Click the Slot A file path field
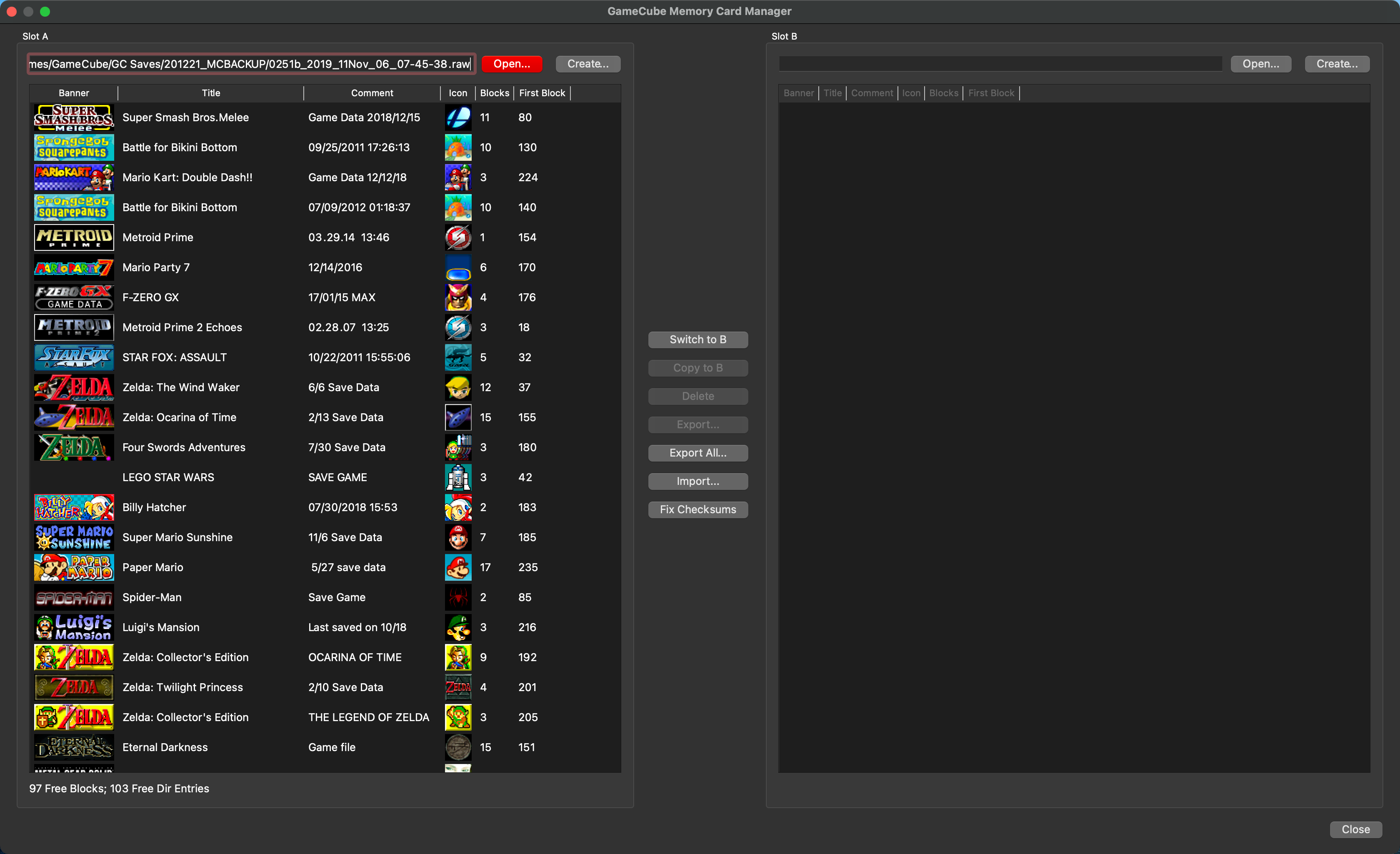The height and width of the screenshot is (854, 1400). pos(250,64)
